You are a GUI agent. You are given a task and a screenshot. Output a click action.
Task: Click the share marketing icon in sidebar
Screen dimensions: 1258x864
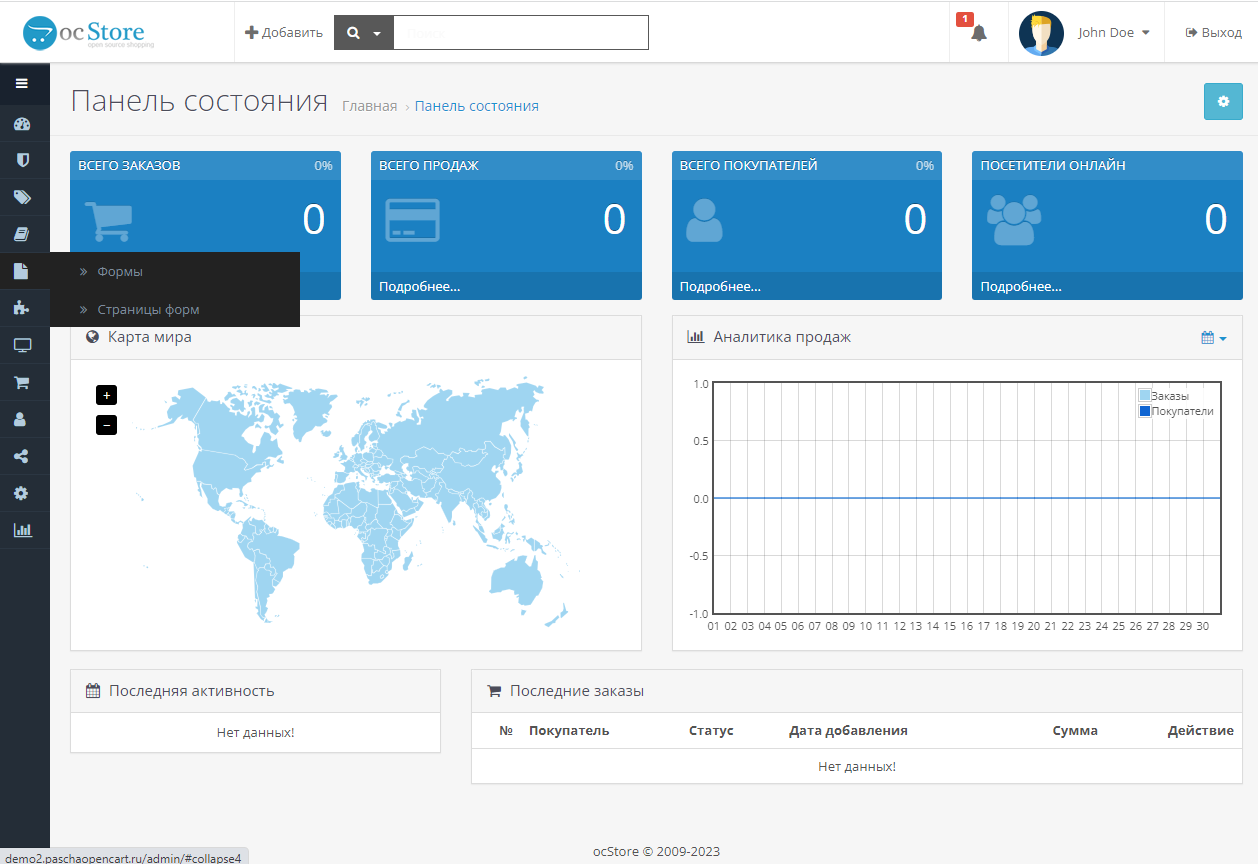tap(21, 456)
